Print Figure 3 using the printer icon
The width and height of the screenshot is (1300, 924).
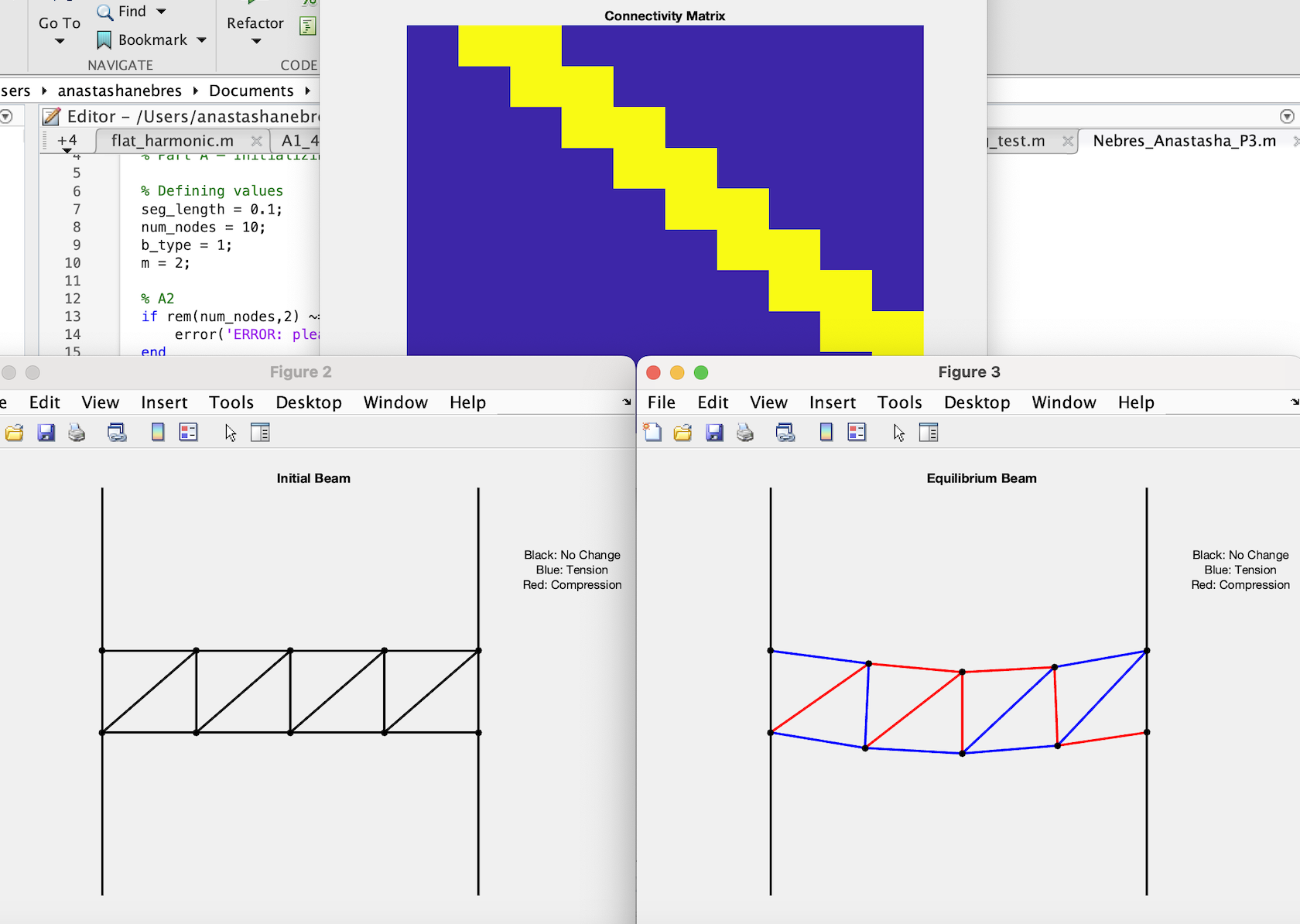tap(745, 433)
